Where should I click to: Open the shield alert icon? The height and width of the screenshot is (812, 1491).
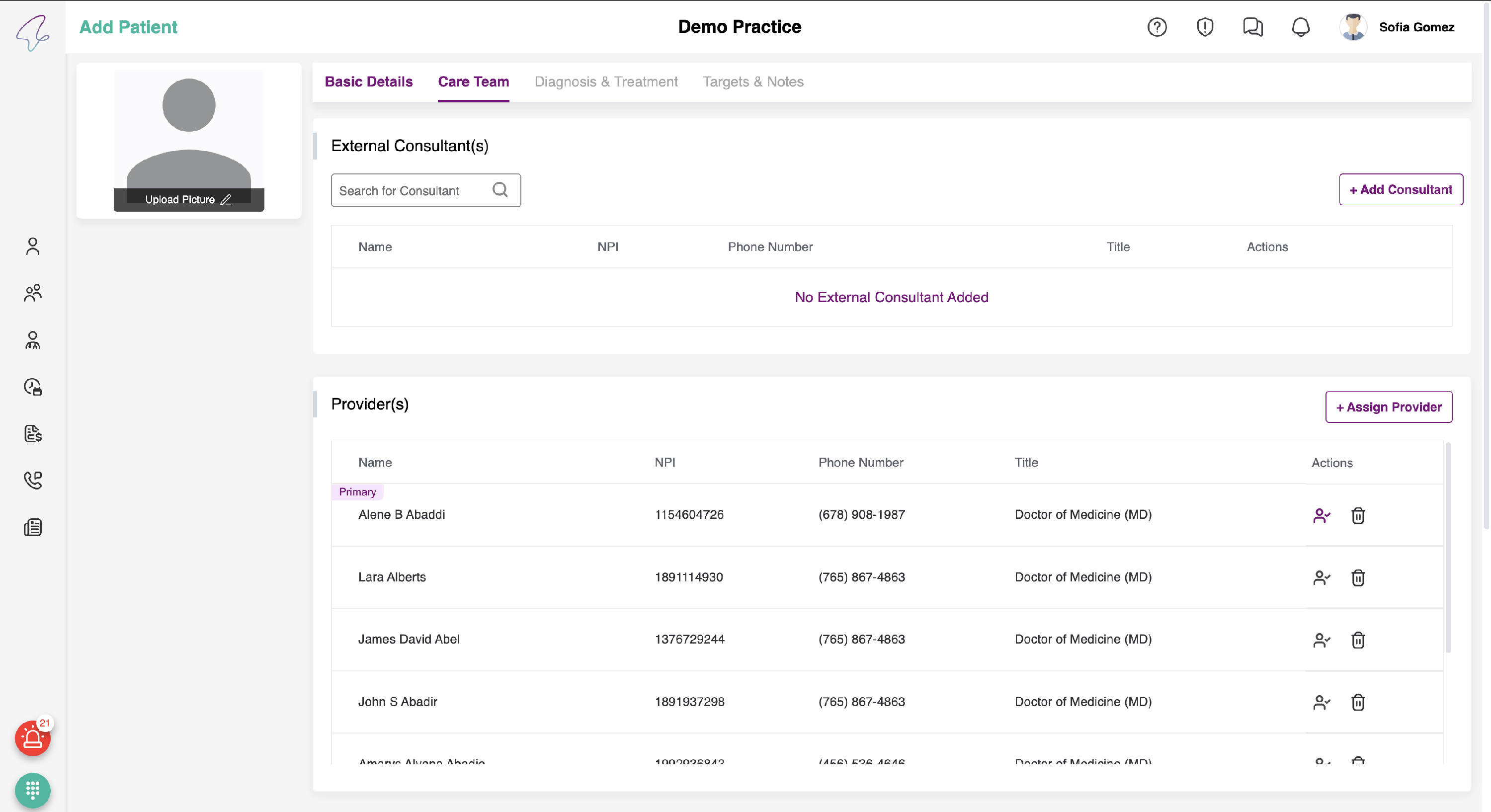coord(1205,27)
